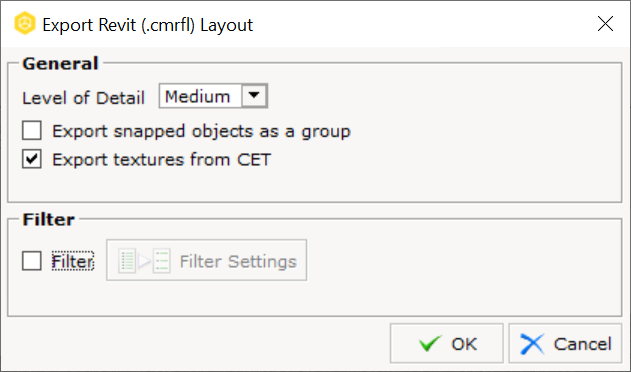Viewport: 631px width, 372px height.
Task: Click the green checkmark icon on OK
Action: [x=430, y=344]
